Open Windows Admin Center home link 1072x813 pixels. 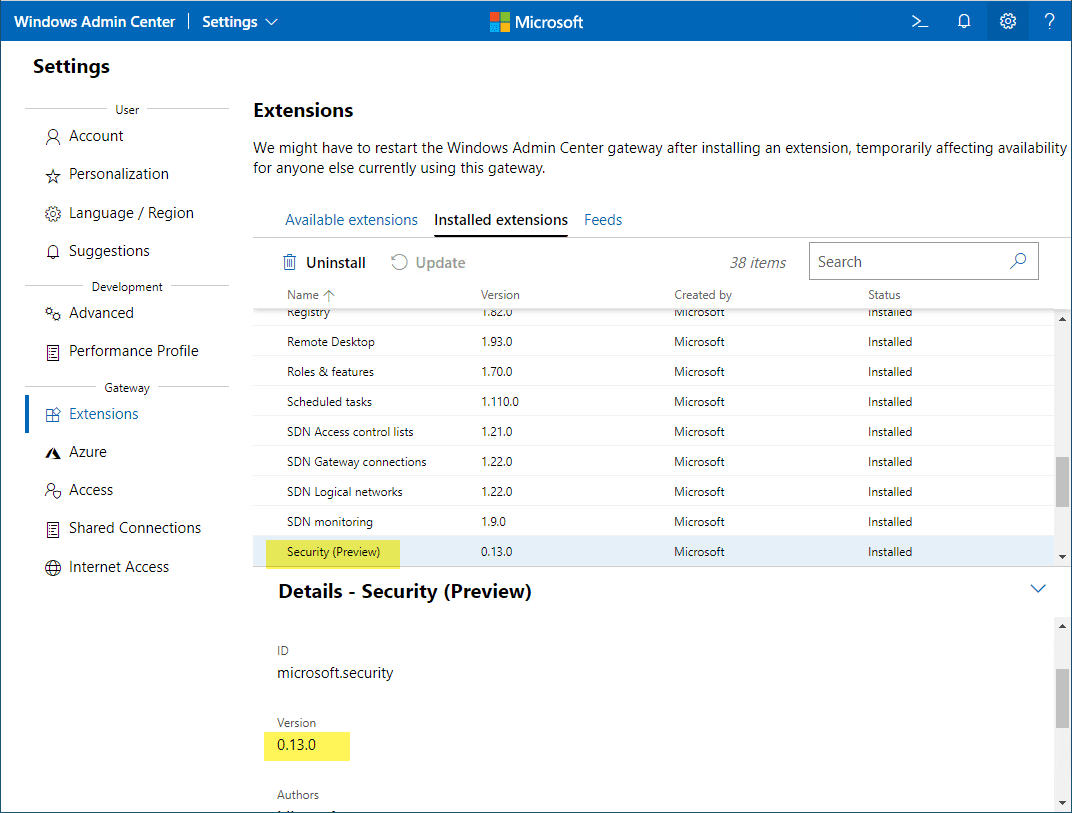[94, 21]
